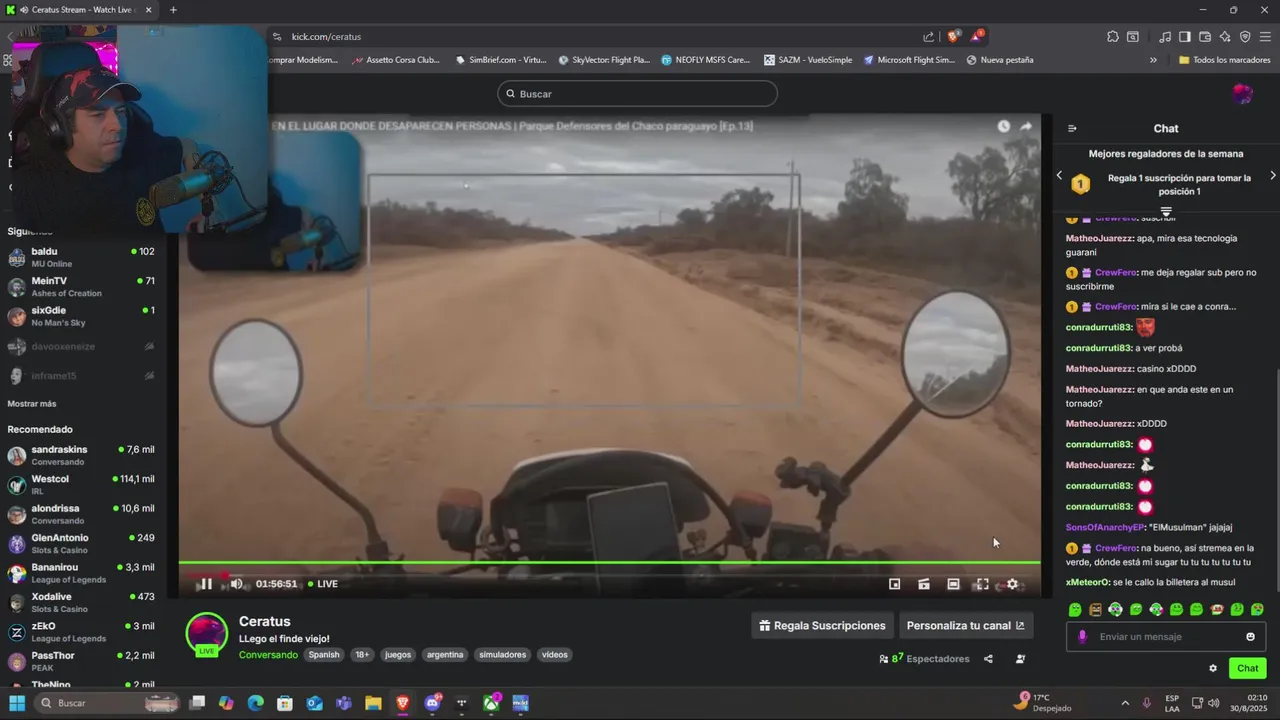
Task: Open user profile avatar menu
Action: tap(1242, 94)
